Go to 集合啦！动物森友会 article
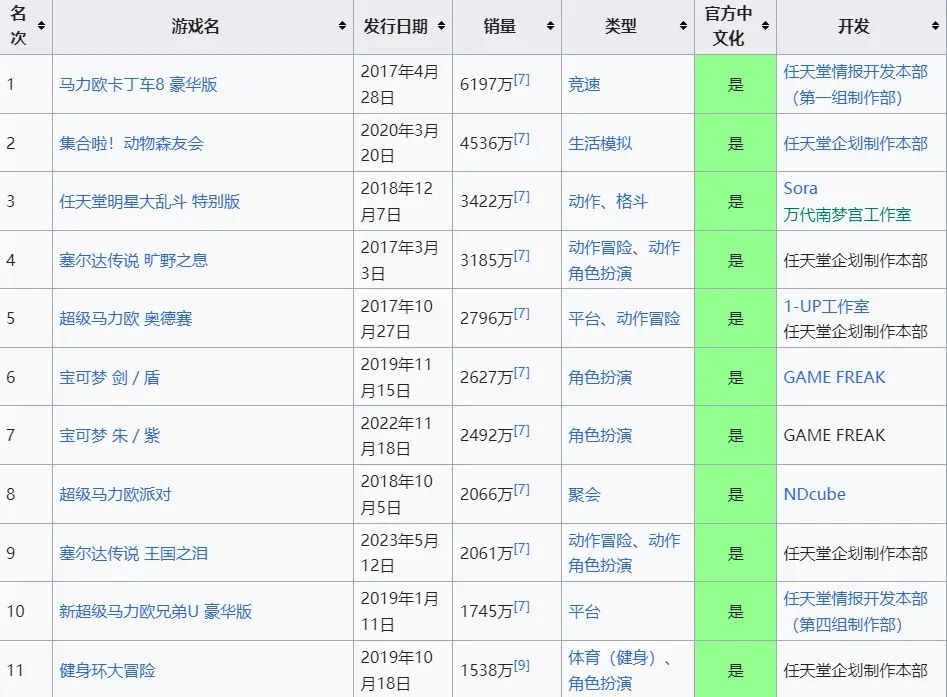This screenshot has height=697, width=947. (131, 143)
